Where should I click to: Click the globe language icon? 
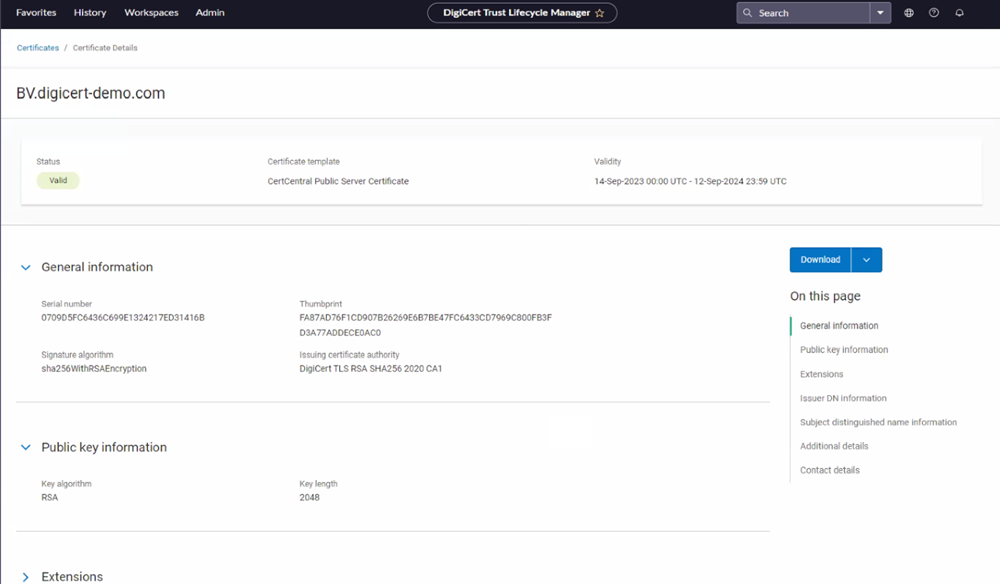909,13
